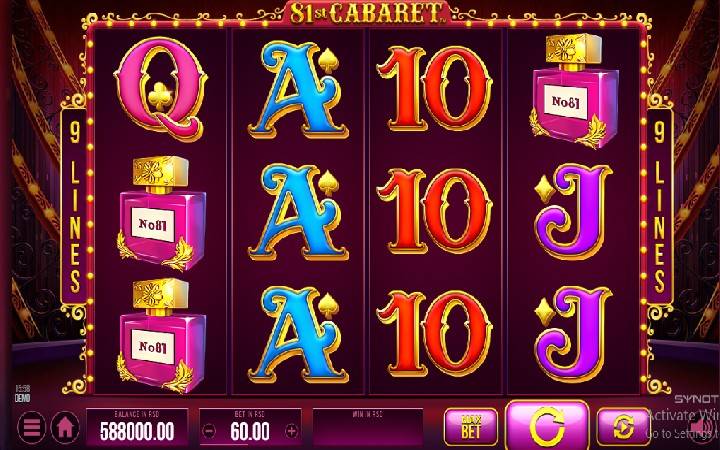The height and width of the screenshot is (450, 720).
Task: Click the Win display panel
Action: point(368,428)
